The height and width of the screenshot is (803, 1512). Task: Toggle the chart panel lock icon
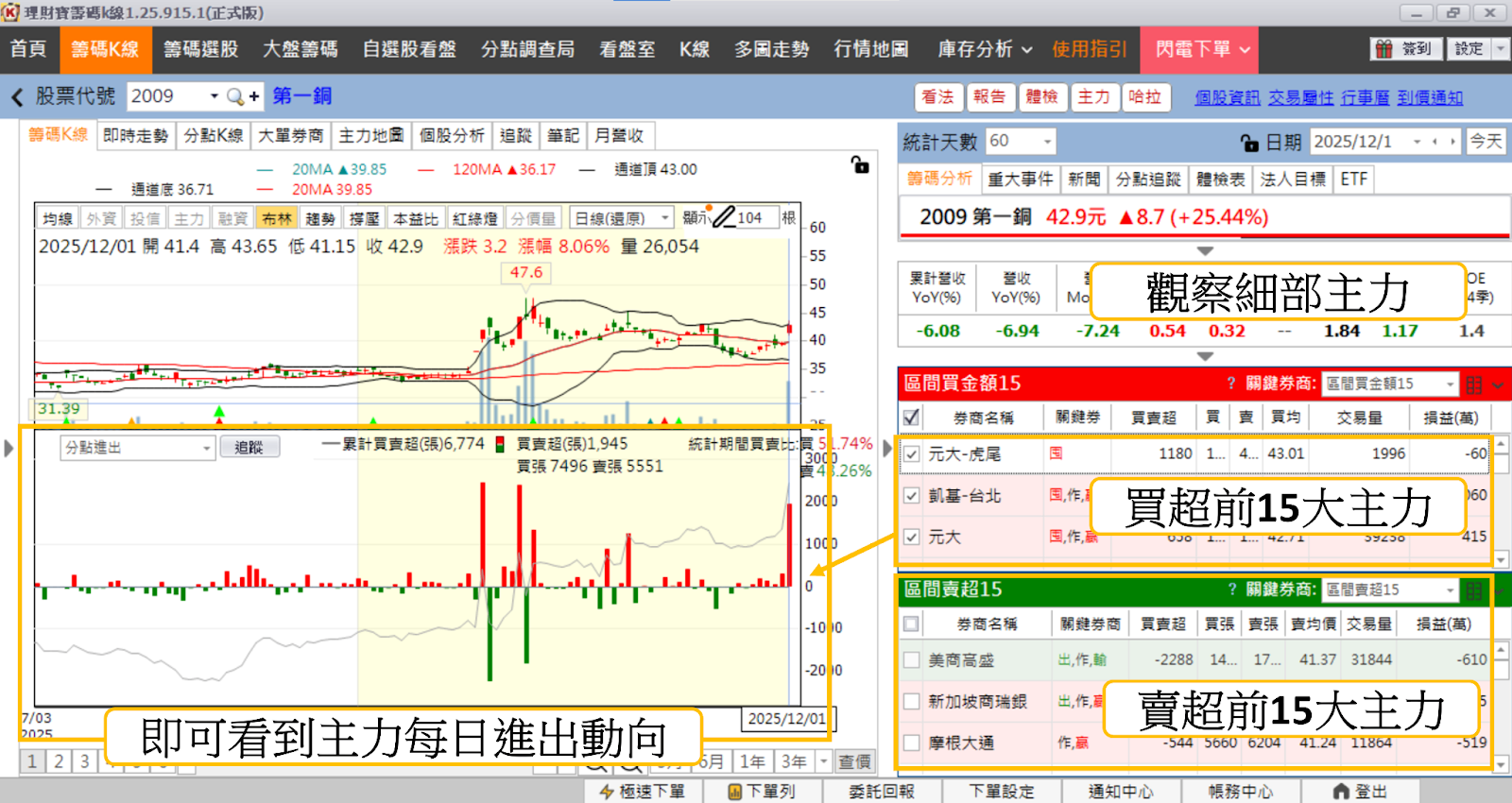point(860,164)
